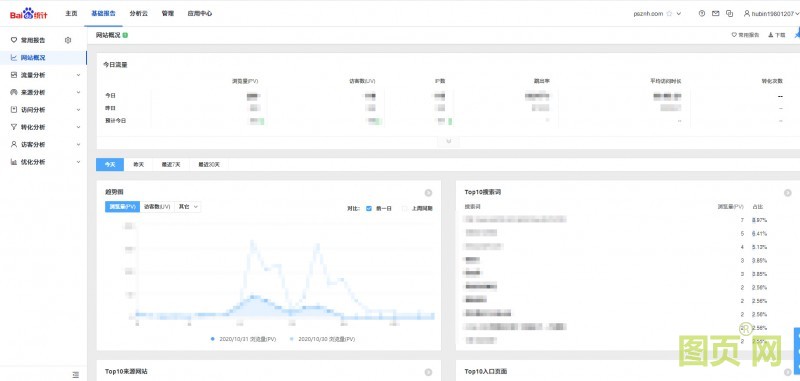Open the arrow icon on 趋势图 panel

(x=429, y=193)
